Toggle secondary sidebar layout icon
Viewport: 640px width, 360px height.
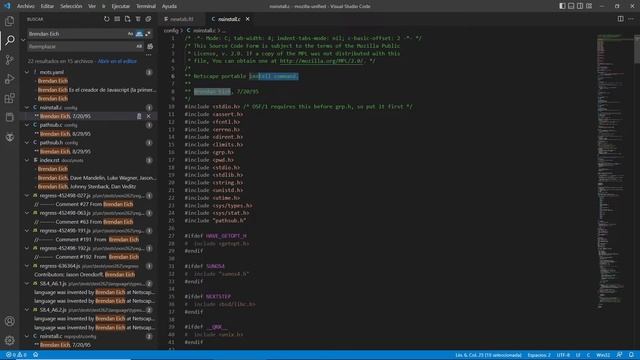[580, 6]
